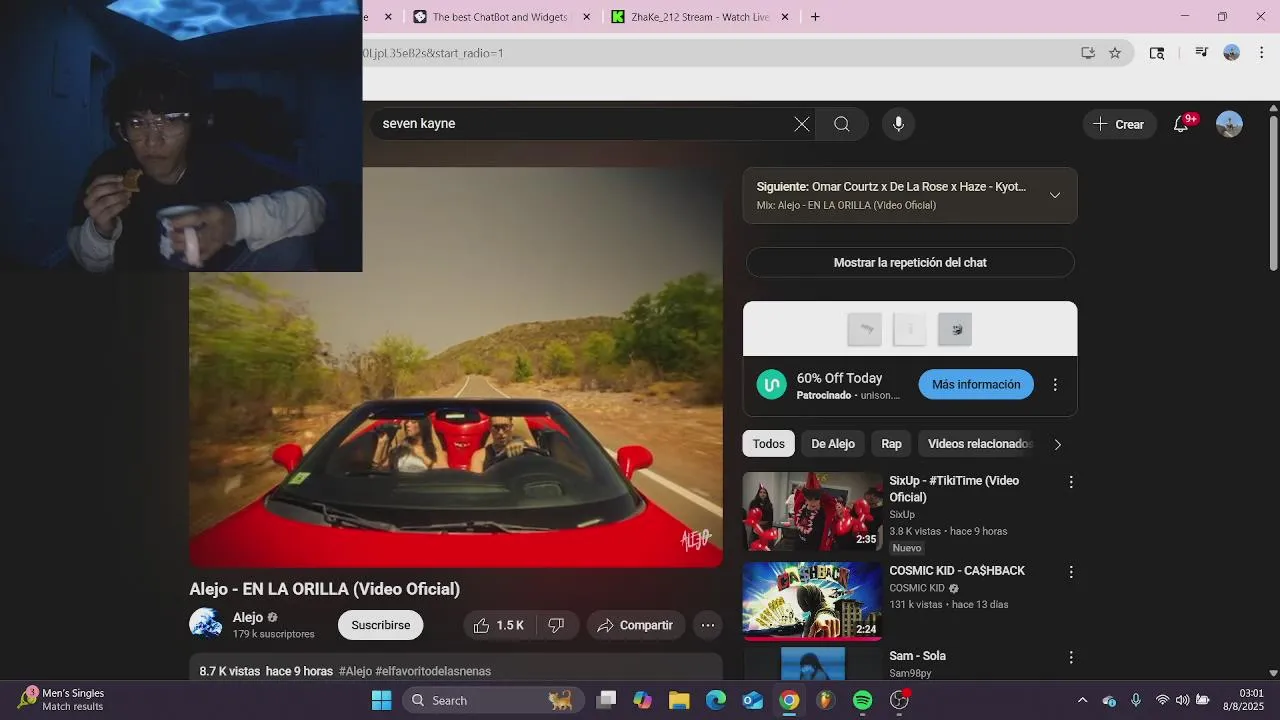This screenshot has height=720, width=1280.
Task: Open Chrome media controls icon
Action: pos(1202,53)
